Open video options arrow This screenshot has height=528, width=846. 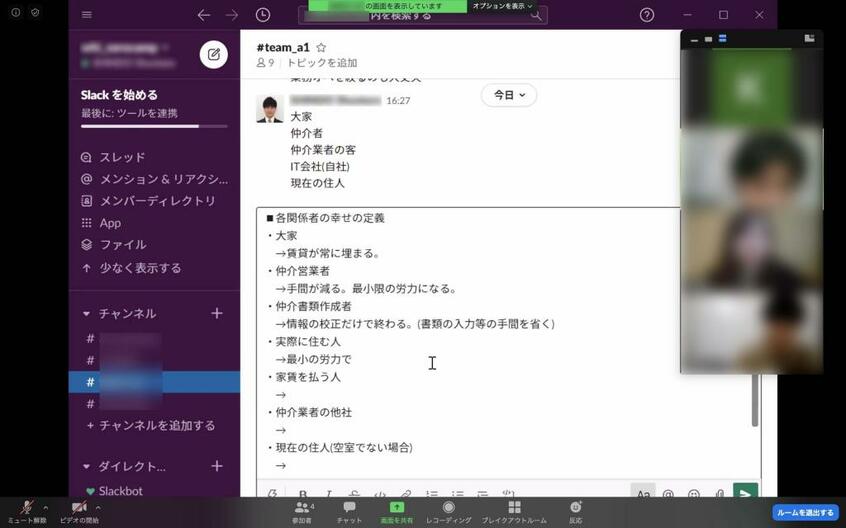(x=98, y=508)
